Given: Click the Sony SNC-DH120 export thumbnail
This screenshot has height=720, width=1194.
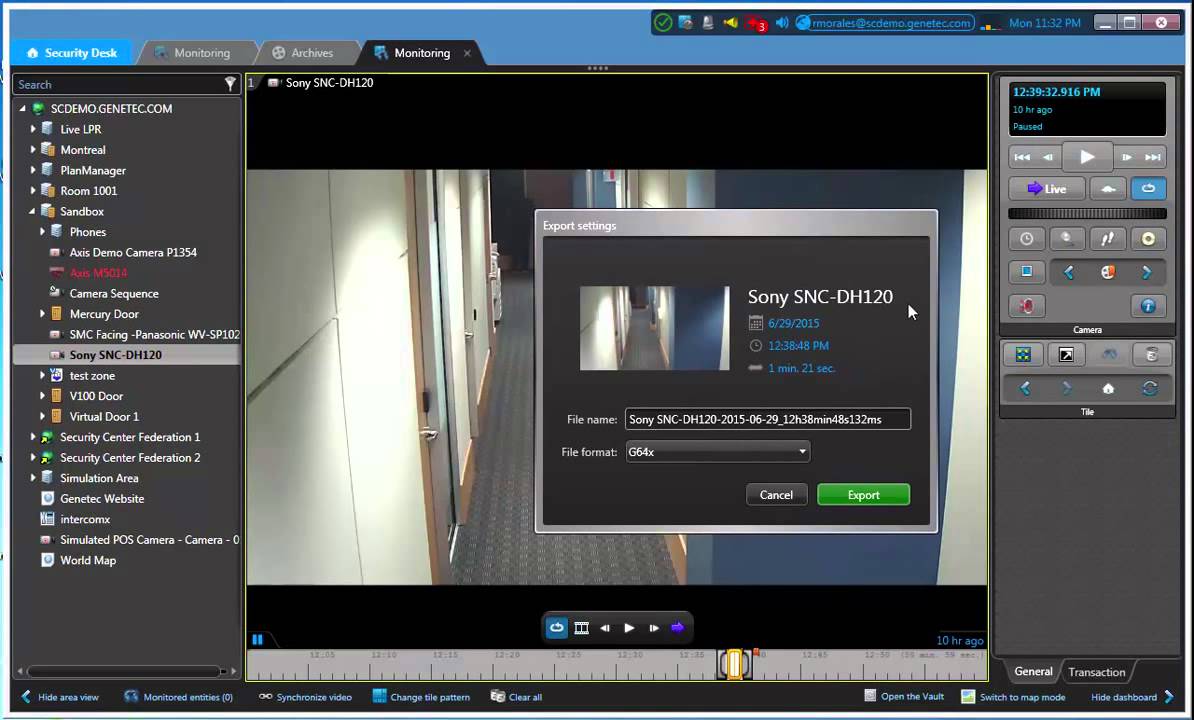Looking at the screenshot, I should click(x=654, y=328).
